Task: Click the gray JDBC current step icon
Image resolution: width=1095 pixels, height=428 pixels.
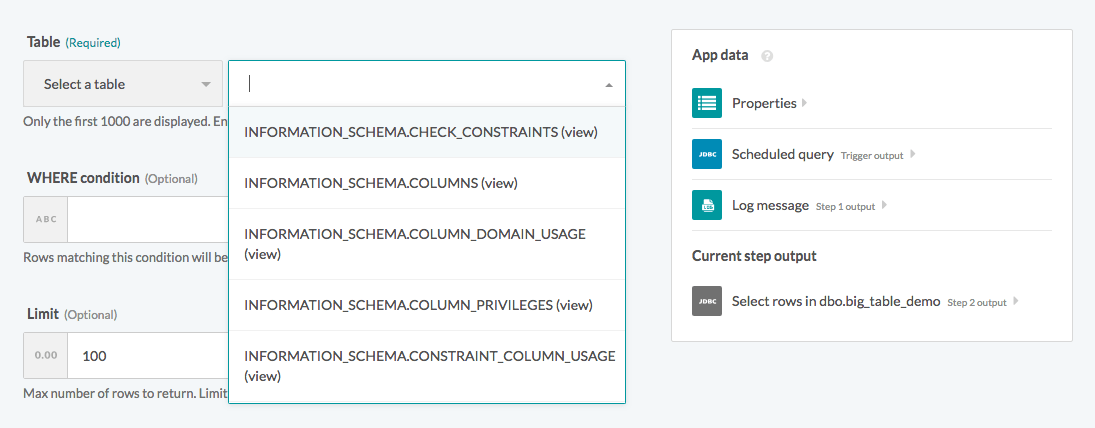Action: point(707,301)
